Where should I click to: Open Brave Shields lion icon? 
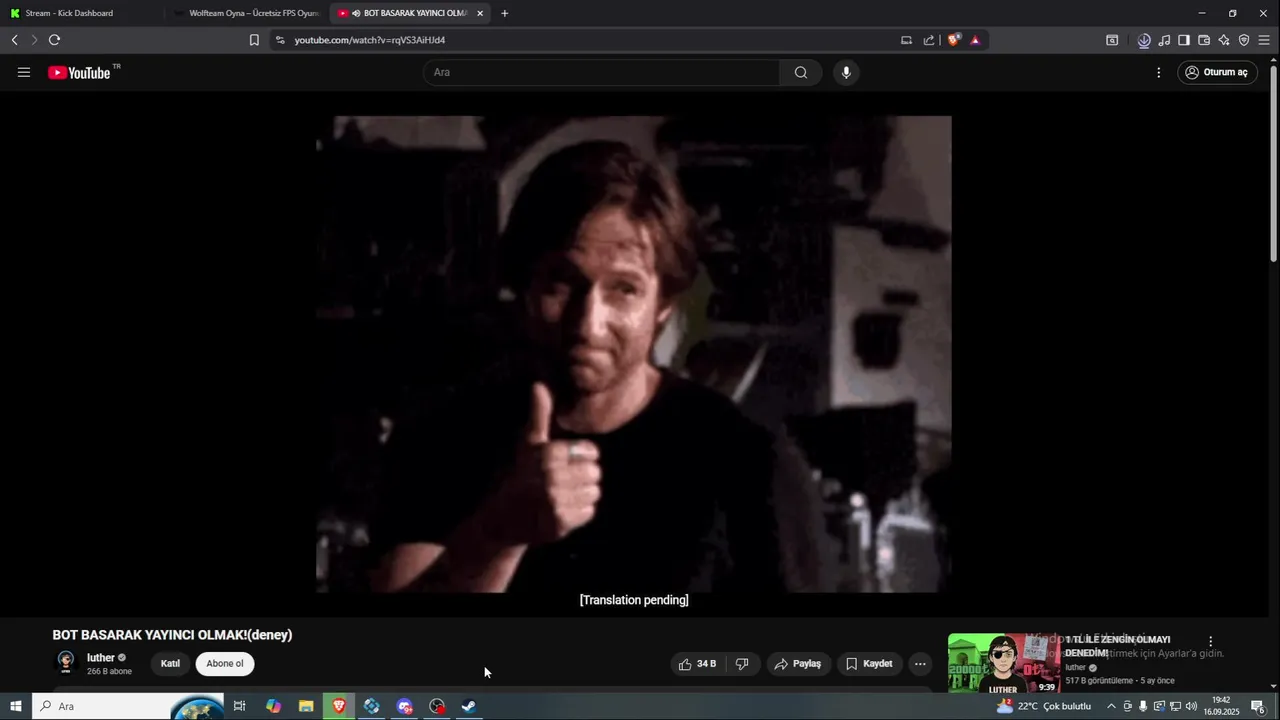click(x=954, y=40)
